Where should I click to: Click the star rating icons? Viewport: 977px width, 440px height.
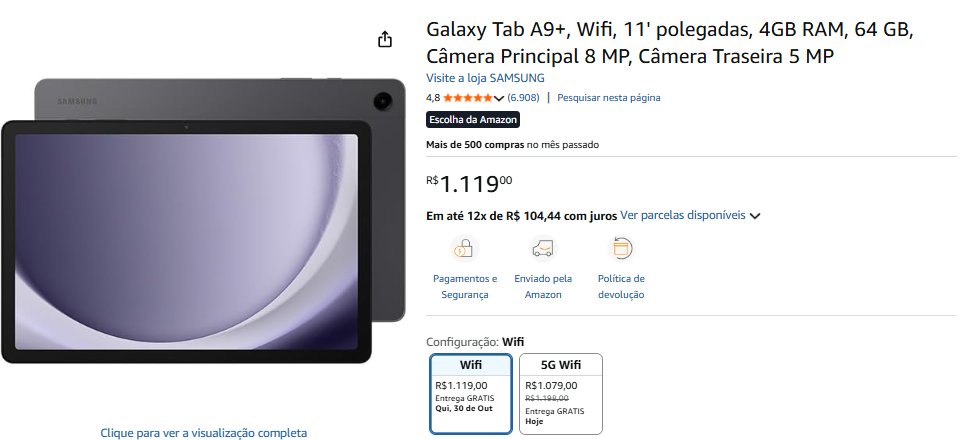point(467,98)
